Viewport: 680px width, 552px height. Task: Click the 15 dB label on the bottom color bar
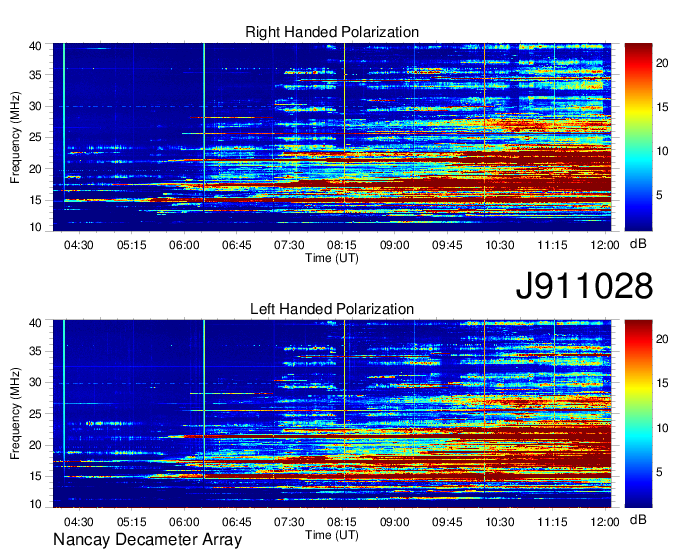tap(662, 383)
